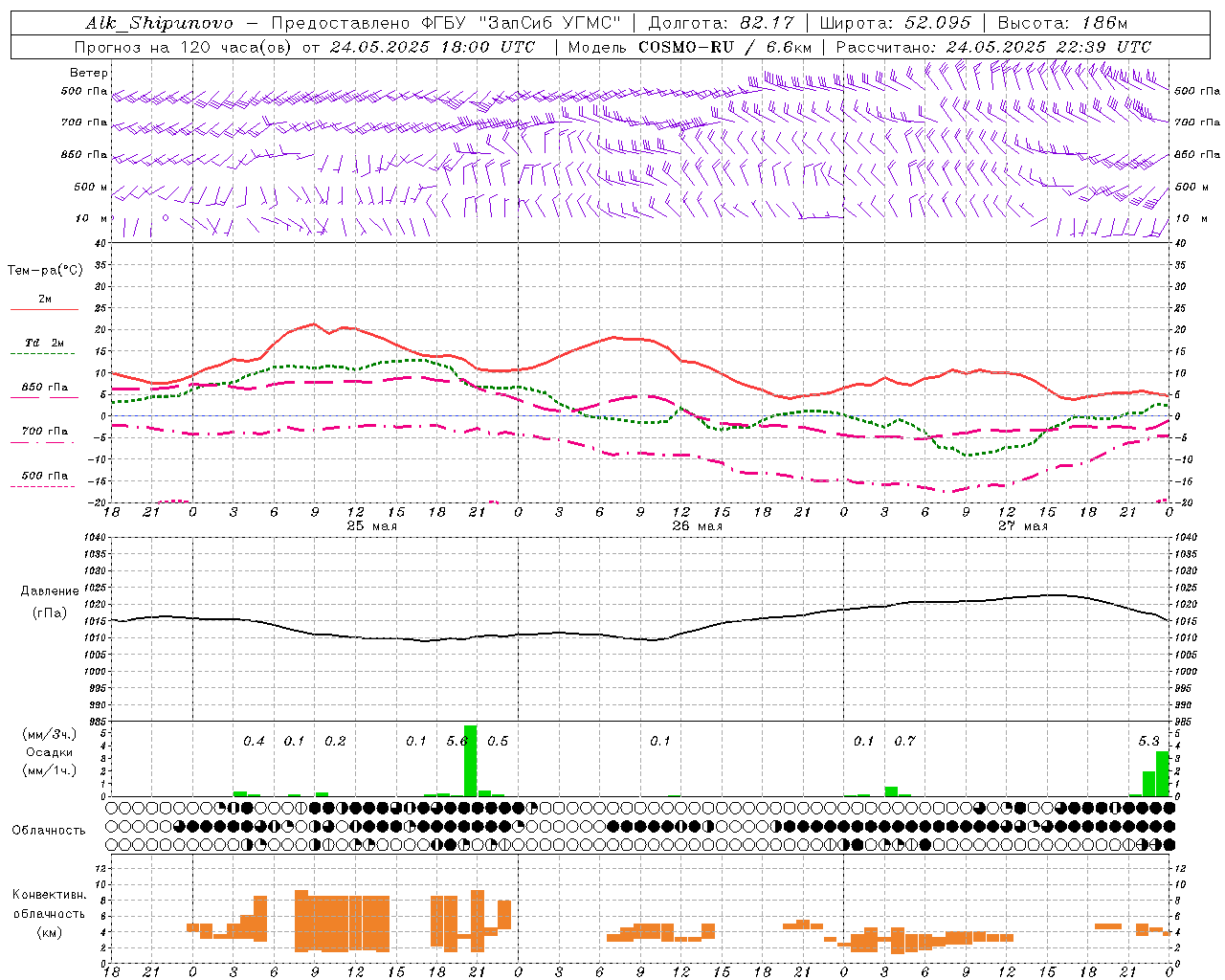Click the '850 гПа' entry in temperature legend

(x=45, y=388)
